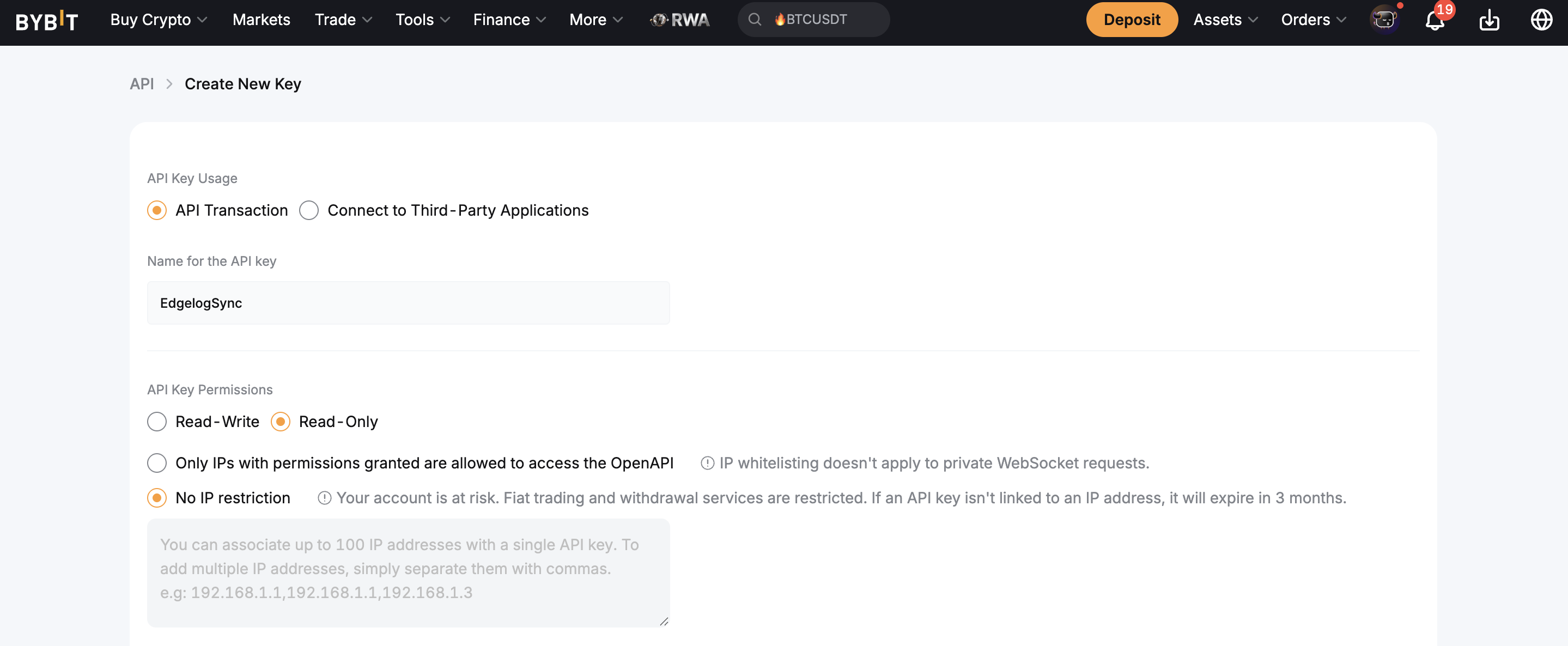
Task: Expand the Trade dropdown
Action: 343,20
